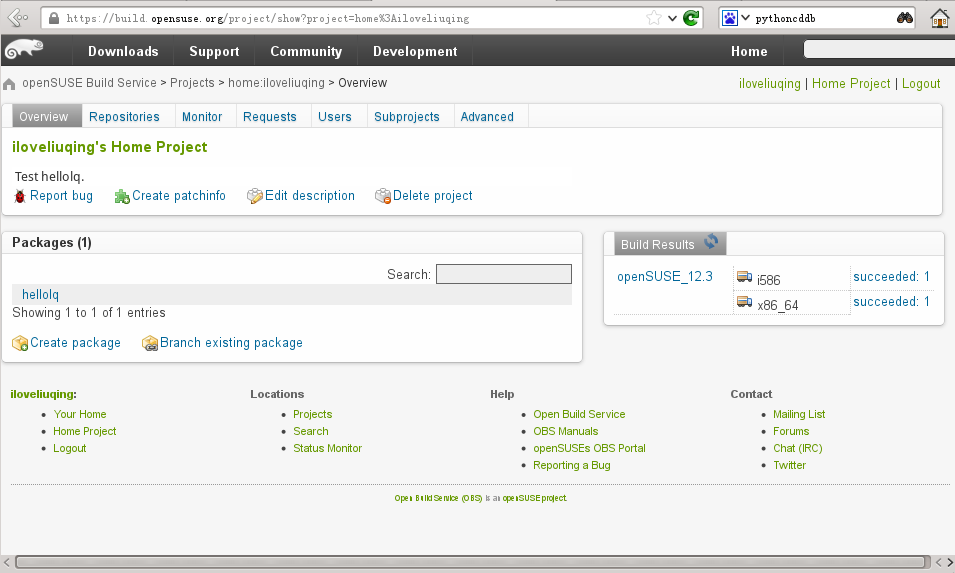
Task: Open the home:iloveliuqing breadcrumb link
Action: point(277,83)
